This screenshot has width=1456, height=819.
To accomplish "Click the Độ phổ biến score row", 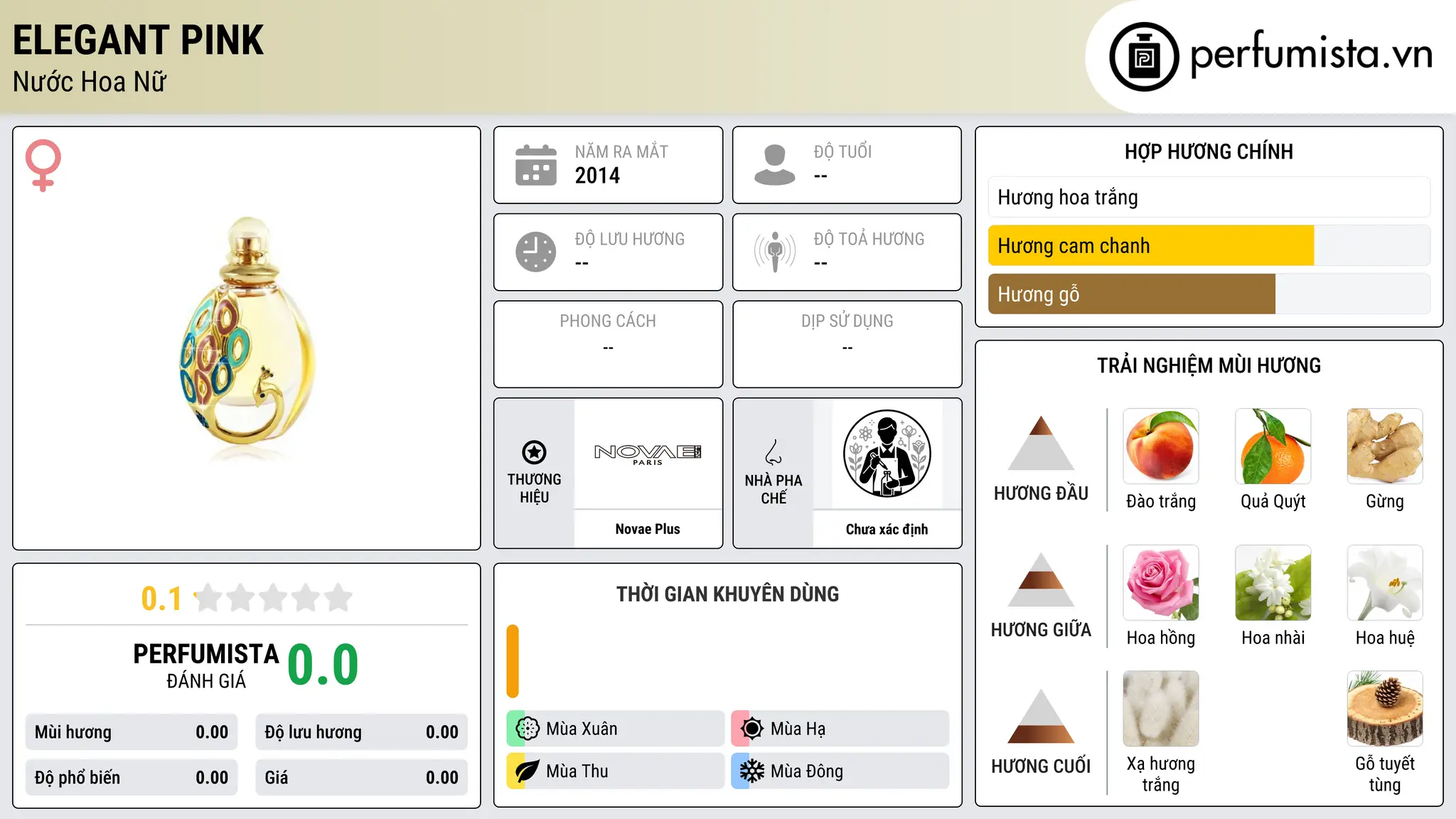I will click(x=132, y=778).
